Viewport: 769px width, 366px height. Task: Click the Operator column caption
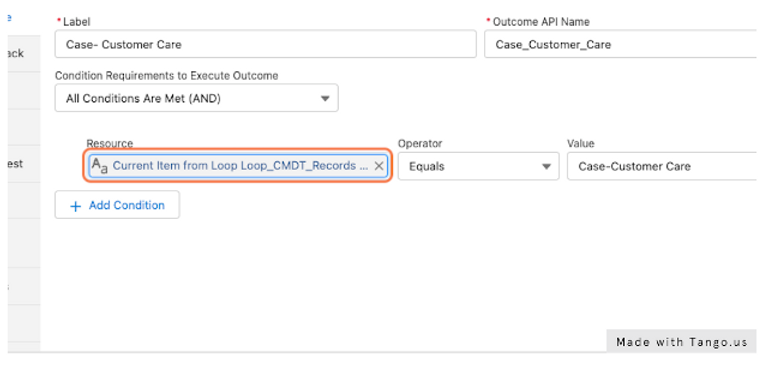(420, 144)
